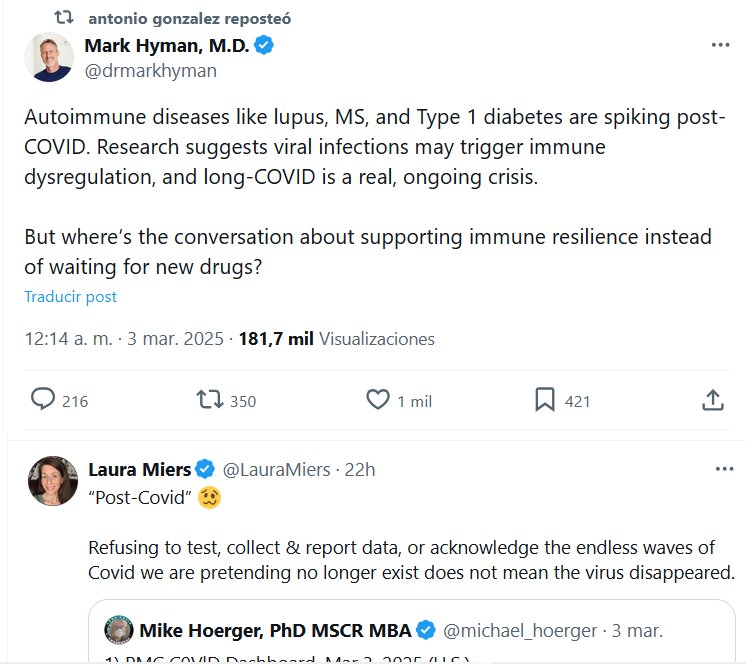Click Mike Hoerger's verified badge
The height and width of the screenshot is (664, 746).
click(x=426, y=630)
